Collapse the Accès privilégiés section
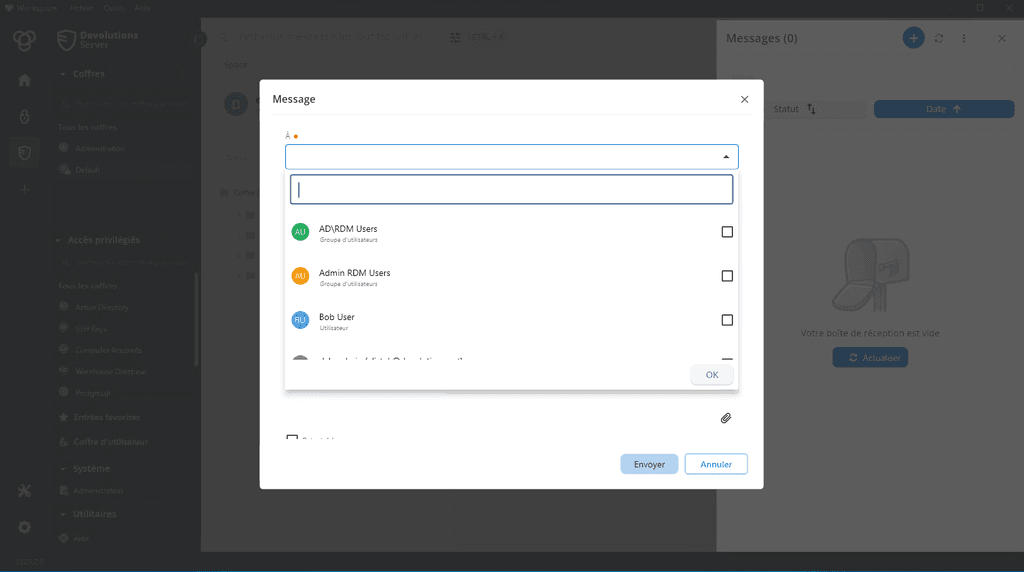Screen dimensions: 1024x572 (x=60, y=240)
